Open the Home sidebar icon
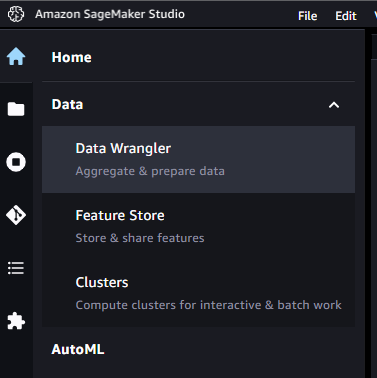Screen dimensions: 377x378 click(16, 56)
